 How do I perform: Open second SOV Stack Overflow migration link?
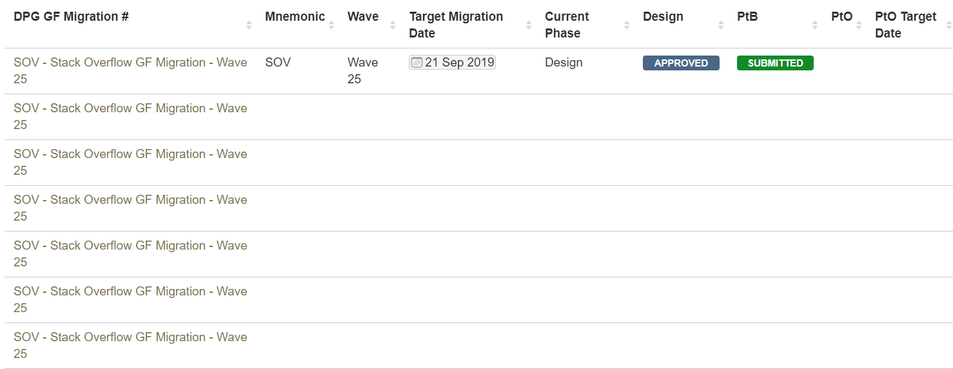pos(130,116)
